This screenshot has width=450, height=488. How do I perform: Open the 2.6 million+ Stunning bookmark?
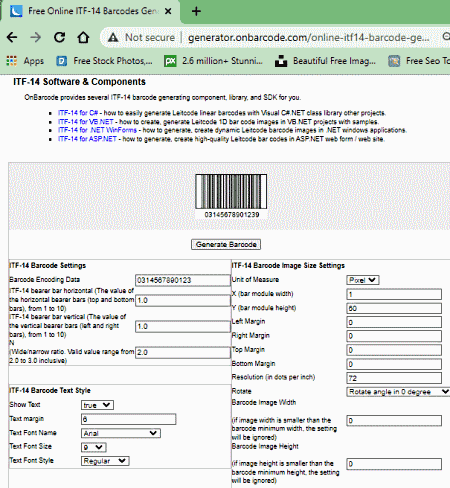pos(214,61)
